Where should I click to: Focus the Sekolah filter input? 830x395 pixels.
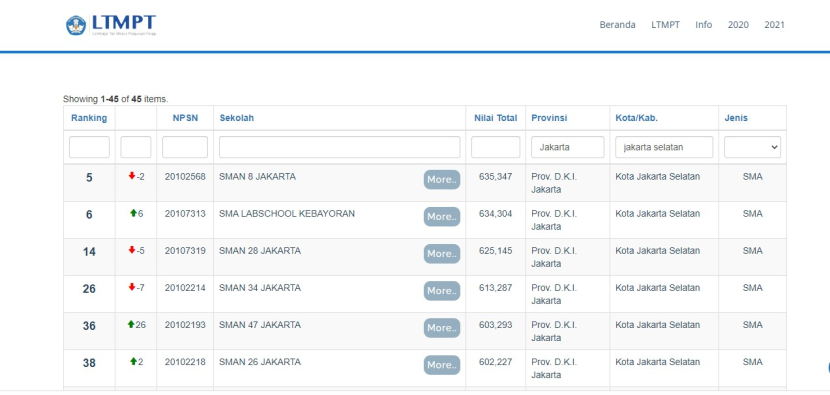click(x=339, y=147)
